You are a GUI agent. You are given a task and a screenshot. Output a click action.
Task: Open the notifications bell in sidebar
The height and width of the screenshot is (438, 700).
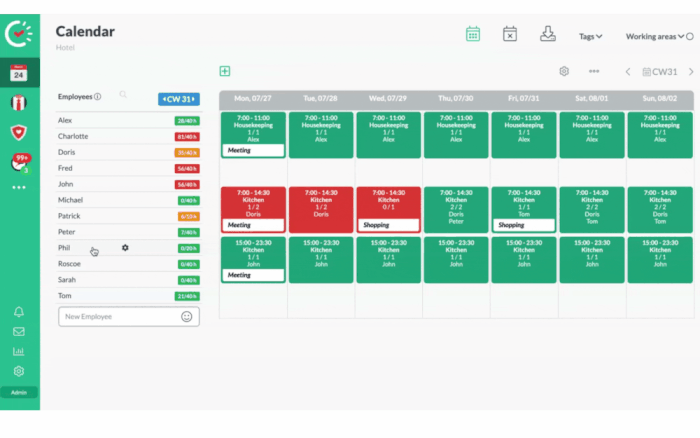[x=19, y=311]
